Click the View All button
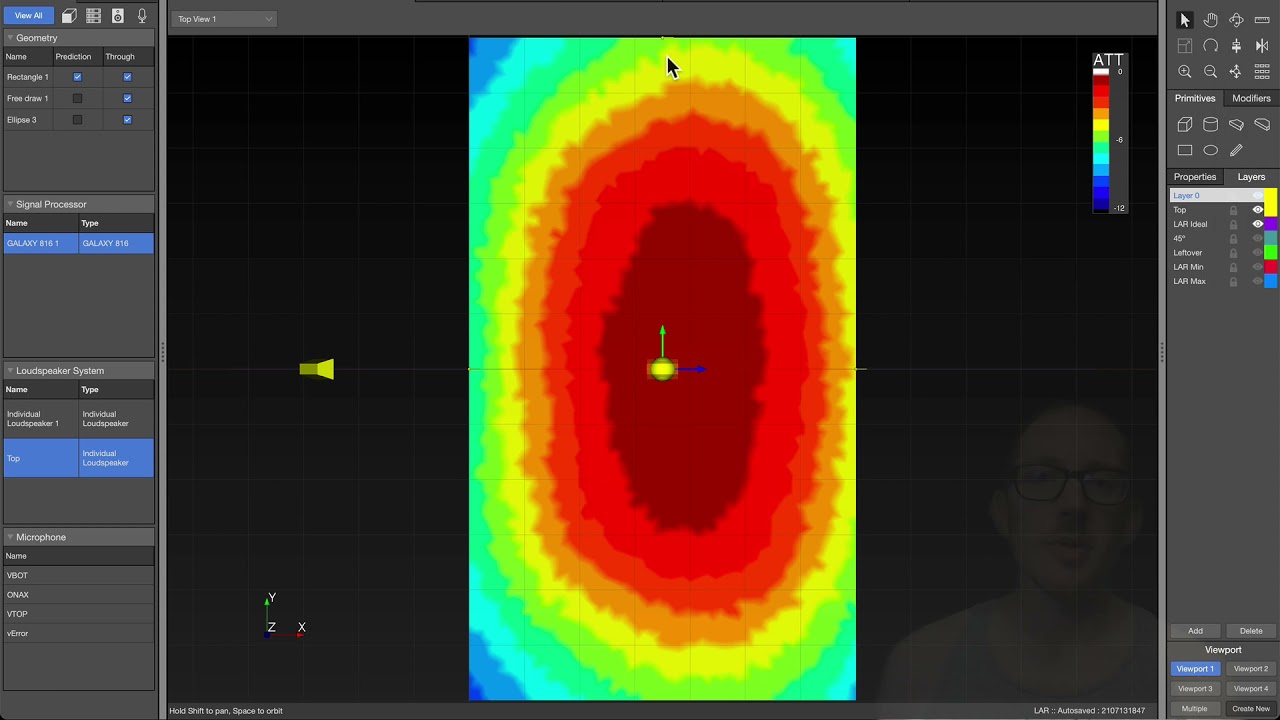 point(28,16)
